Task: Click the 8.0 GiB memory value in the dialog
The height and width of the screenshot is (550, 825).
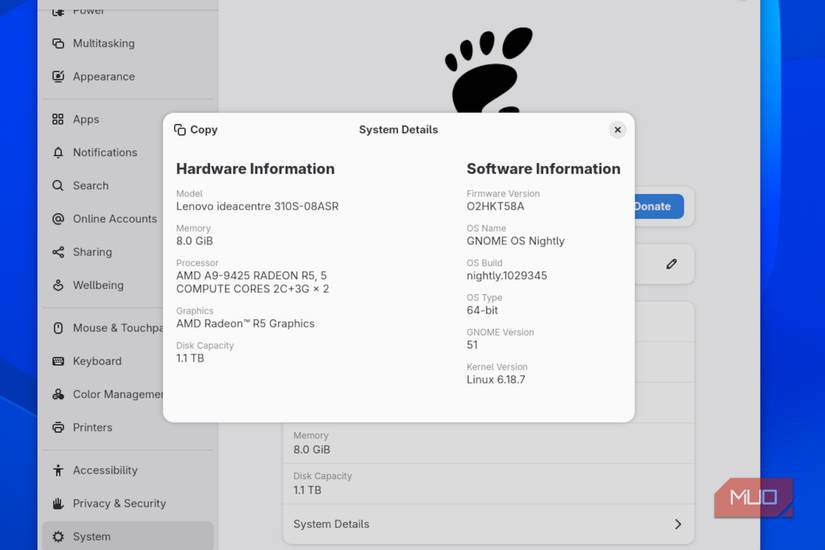Action: [195, 241]
